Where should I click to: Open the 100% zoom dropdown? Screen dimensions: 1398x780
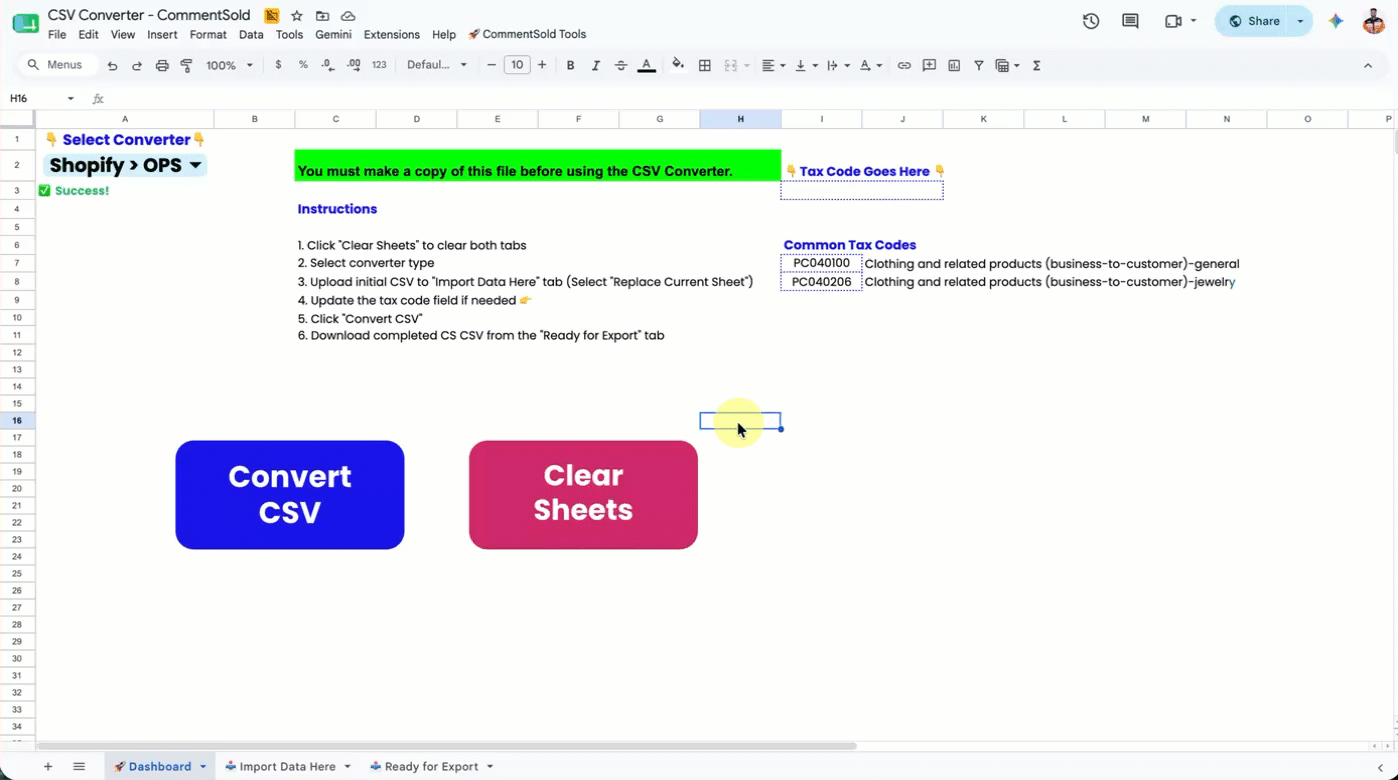point(229,65)
